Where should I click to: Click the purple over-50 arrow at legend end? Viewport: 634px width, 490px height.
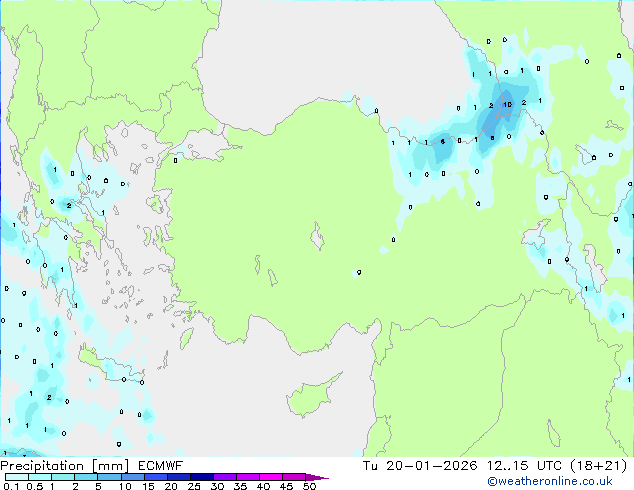coord(317,477)
